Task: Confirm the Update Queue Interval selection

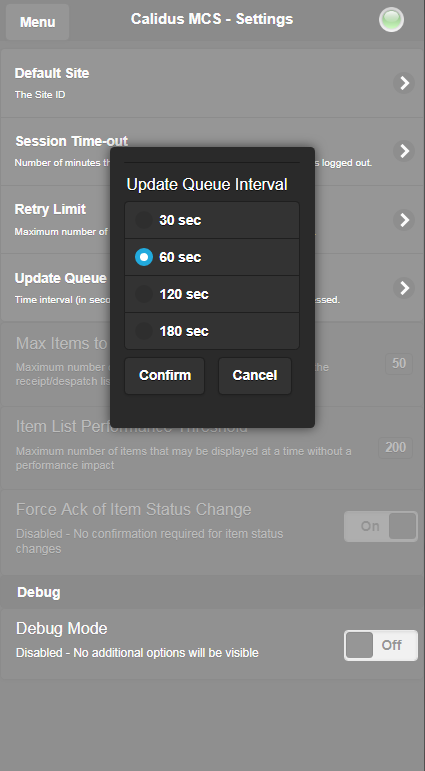Action: click(x=165, y=376)
